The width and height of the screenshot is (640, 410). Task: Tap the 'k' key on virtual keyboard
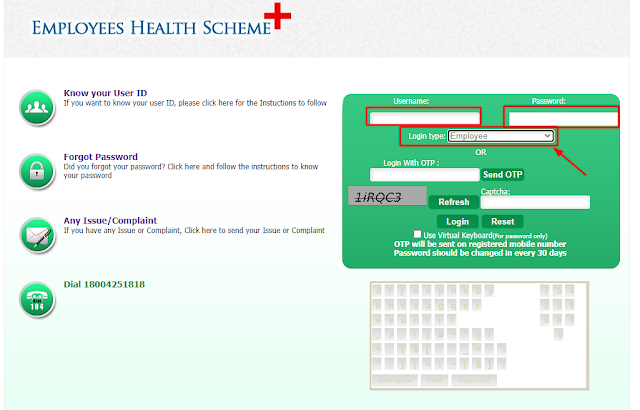tap(377, 305)
